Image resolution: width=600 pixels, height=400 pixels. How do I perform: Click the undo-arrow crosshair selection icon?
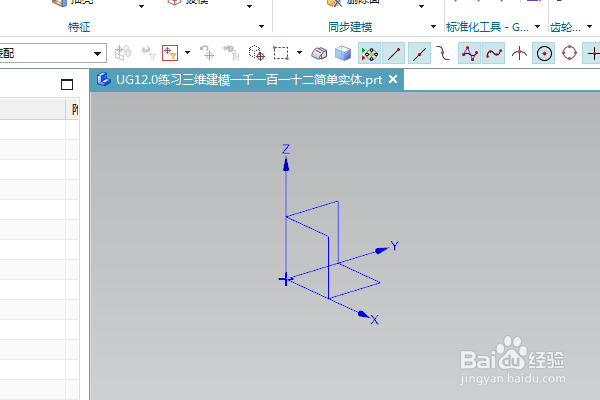207,53
